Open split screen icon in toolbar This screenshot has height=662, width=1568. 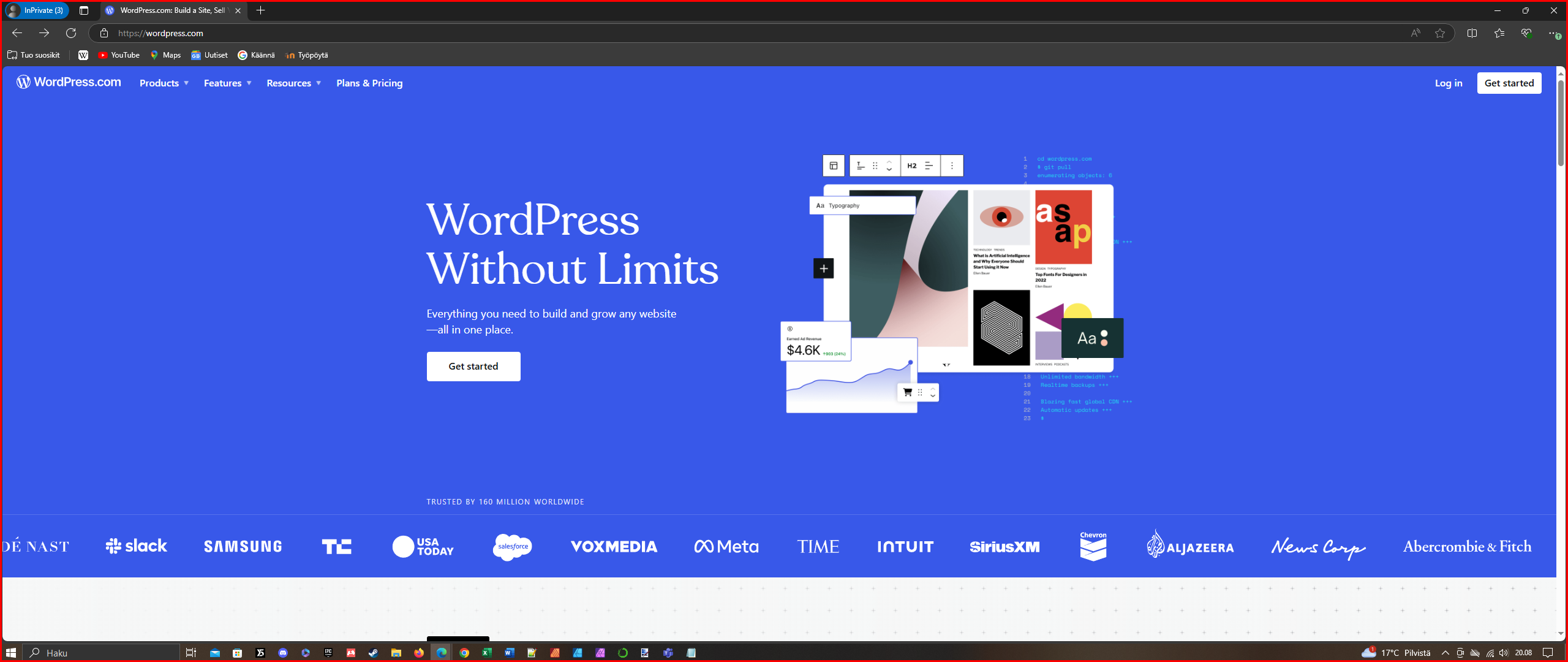coord(1472,33)
